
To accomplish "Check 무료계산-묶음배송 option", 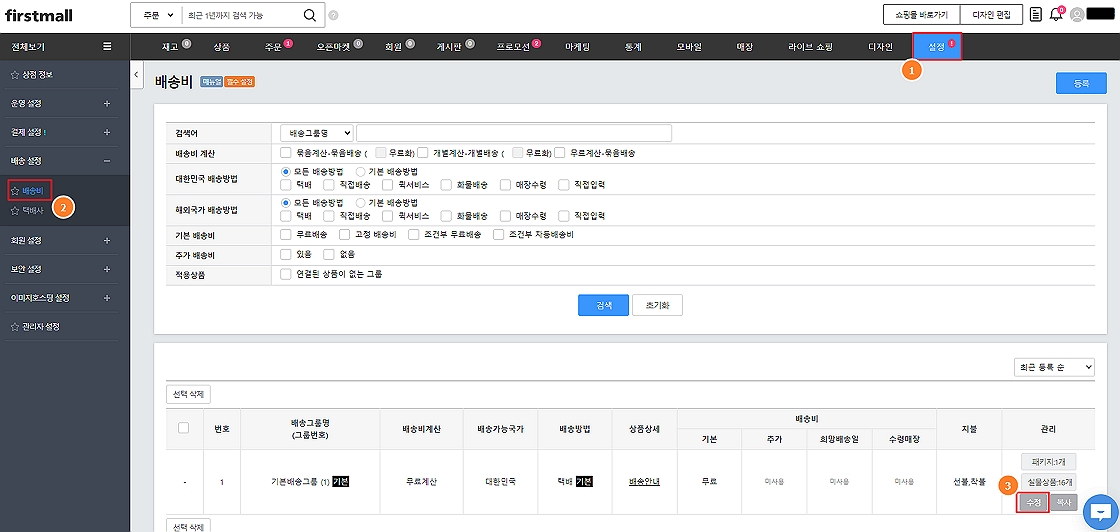I will tap(559, 152).
